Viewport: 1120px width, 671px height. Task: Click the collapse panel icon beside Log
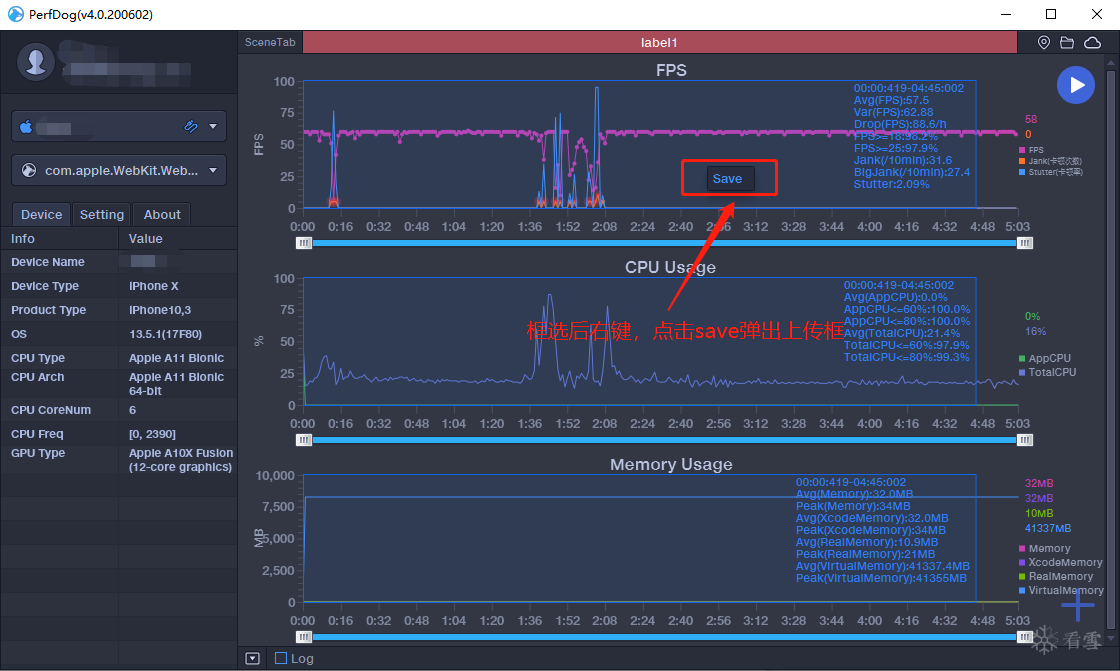pyautogui.click(x=252, y=658)
